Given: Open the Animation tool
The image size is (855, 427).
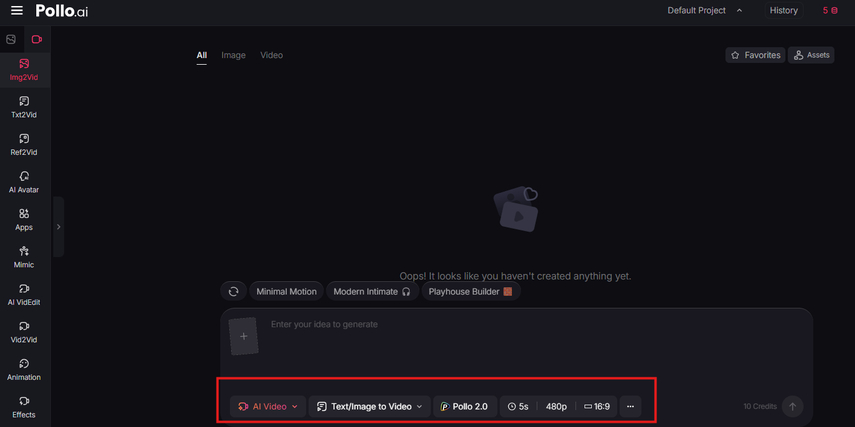Looking at the screenshot, I should [x=24, y=370].
